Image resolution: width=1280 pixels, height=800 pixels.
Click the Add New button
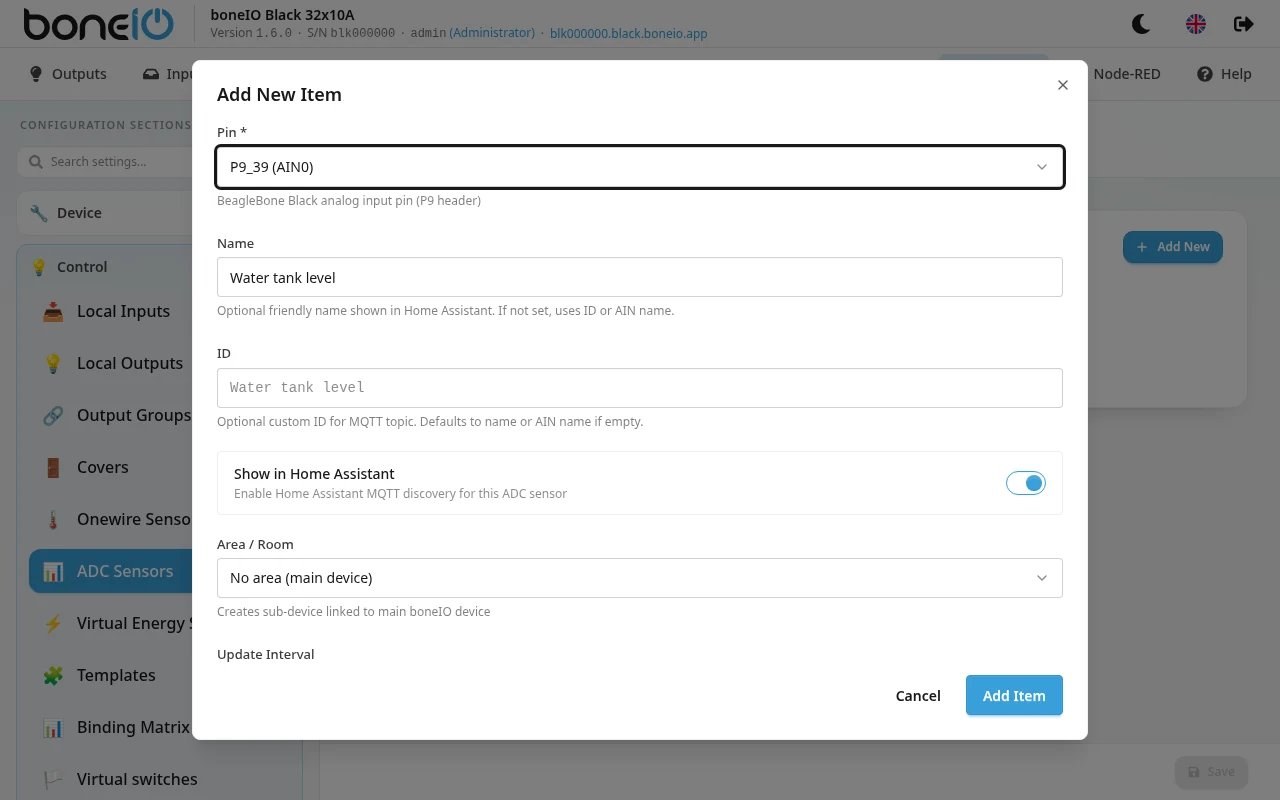tap(1173, 247)
